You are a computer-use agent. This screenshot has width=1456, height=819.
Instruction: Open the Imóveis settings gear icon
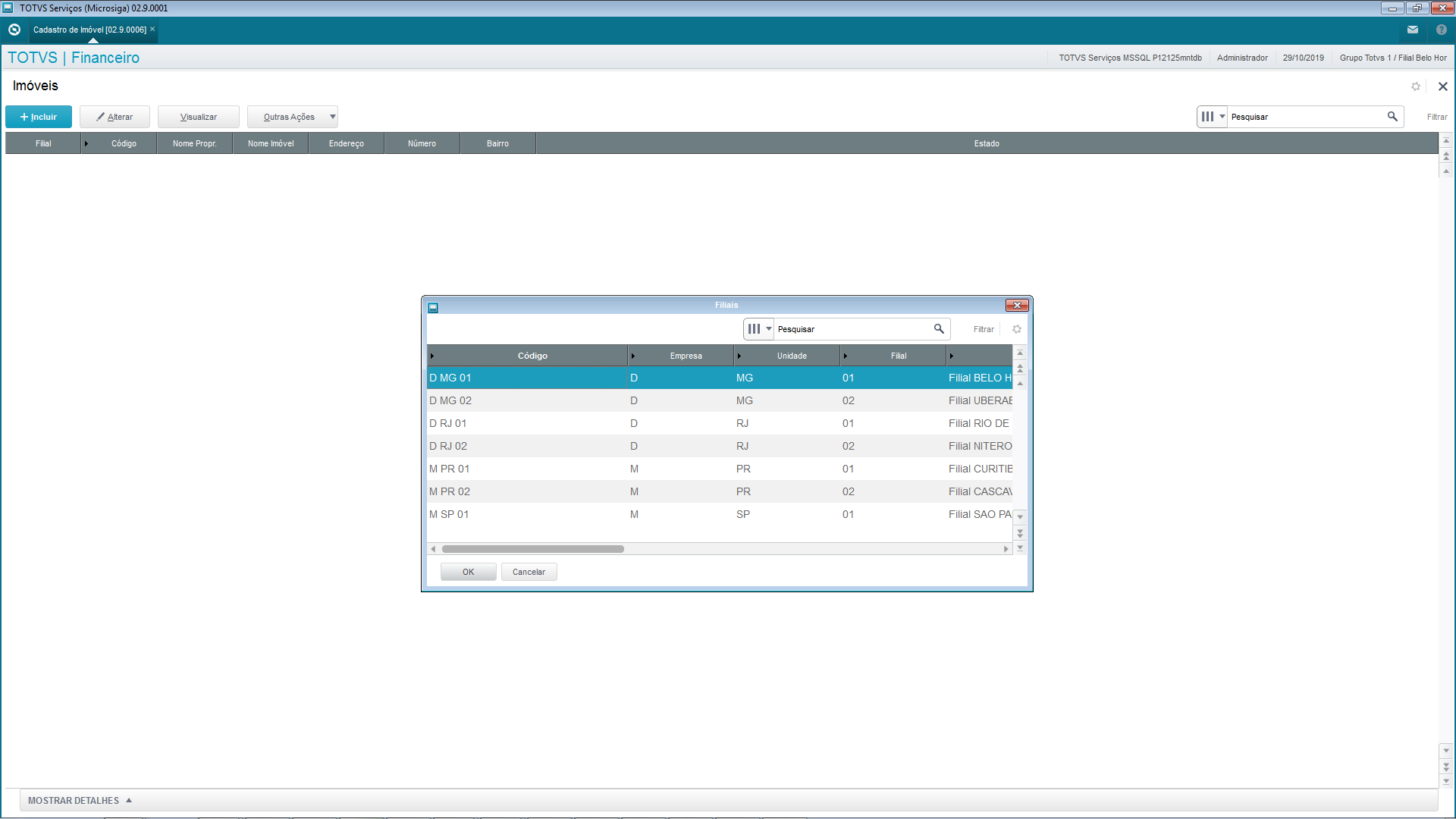(x=1415, y=86)
